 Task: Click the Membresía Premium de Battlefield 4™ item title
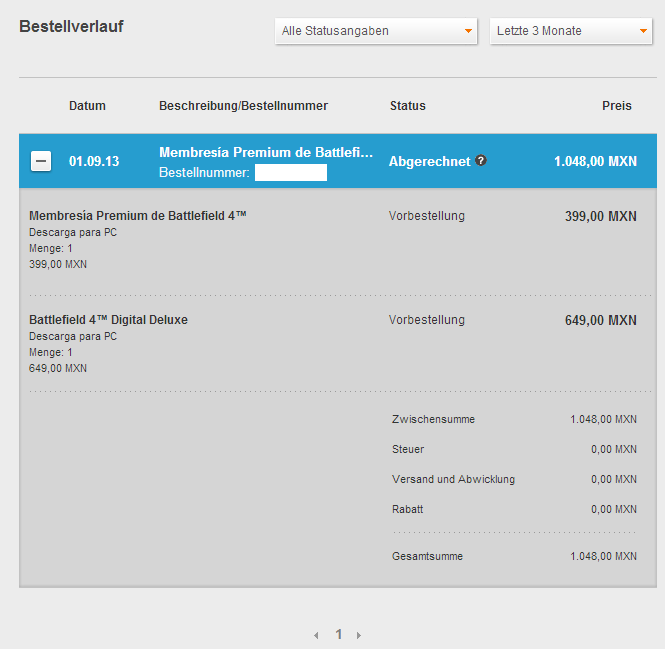click(x=137, y=215)
